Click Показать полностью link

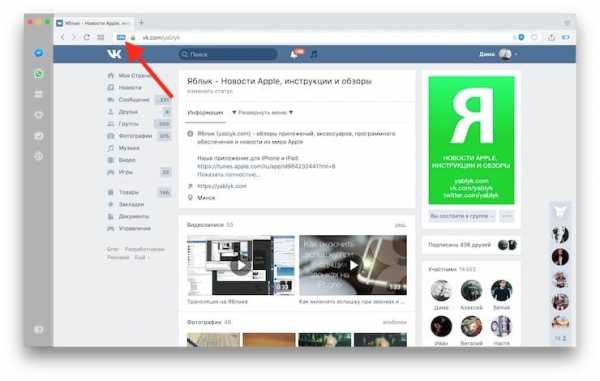(x=228, y=174)
